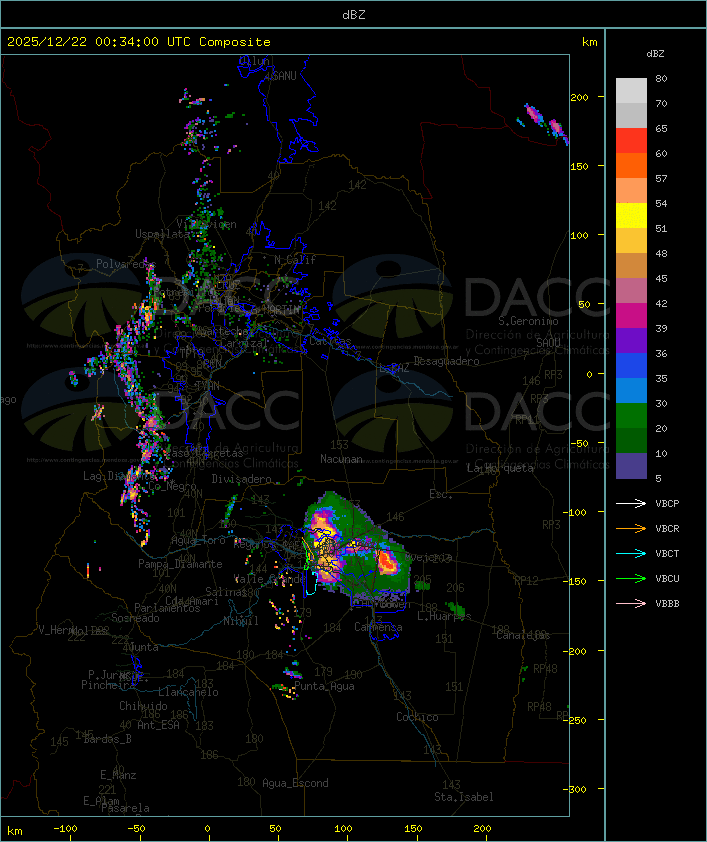Click the Sta.Isabel map label
Image resolution: width=707 pixels, height=842 pixels.
click(x=463, y=797)
